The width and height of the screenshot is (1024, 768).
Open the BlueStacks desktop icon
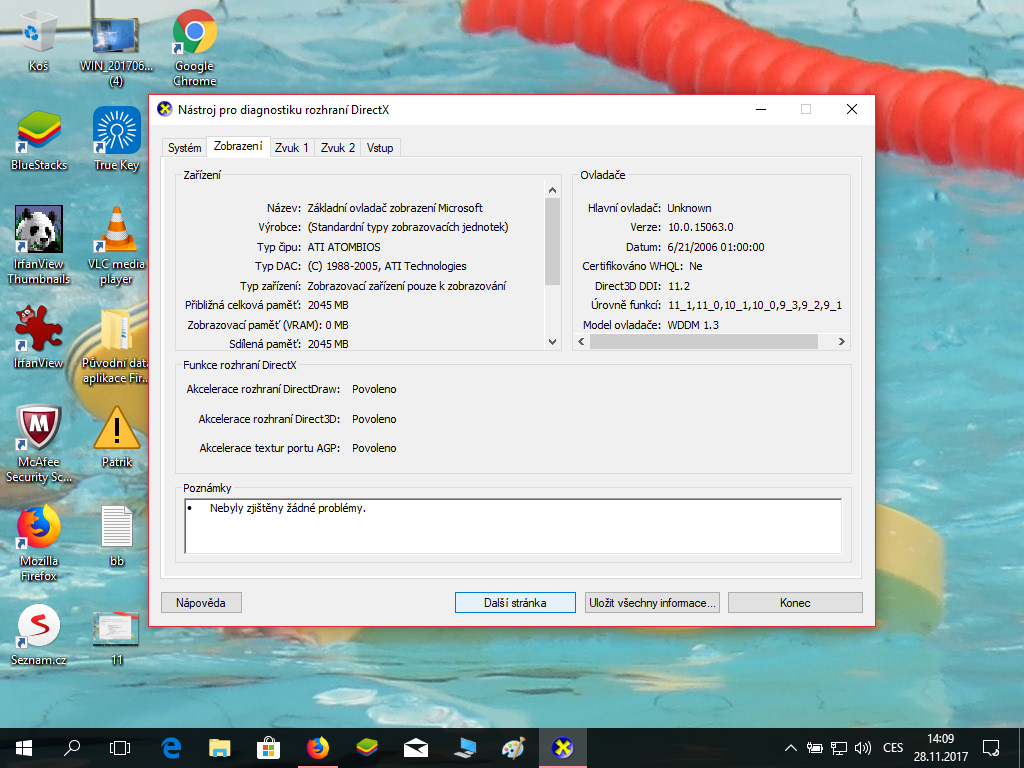point(39,133)
